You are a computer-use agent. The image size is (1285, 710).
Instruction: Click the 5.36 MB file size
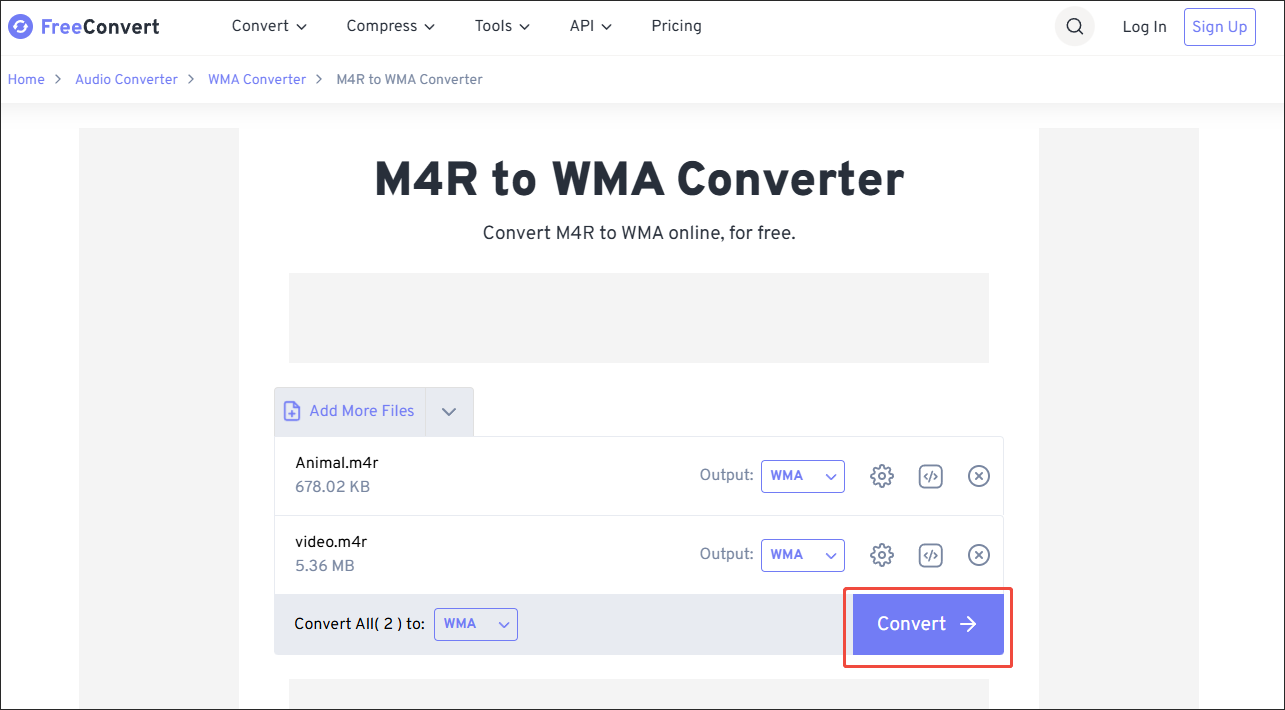325,566
